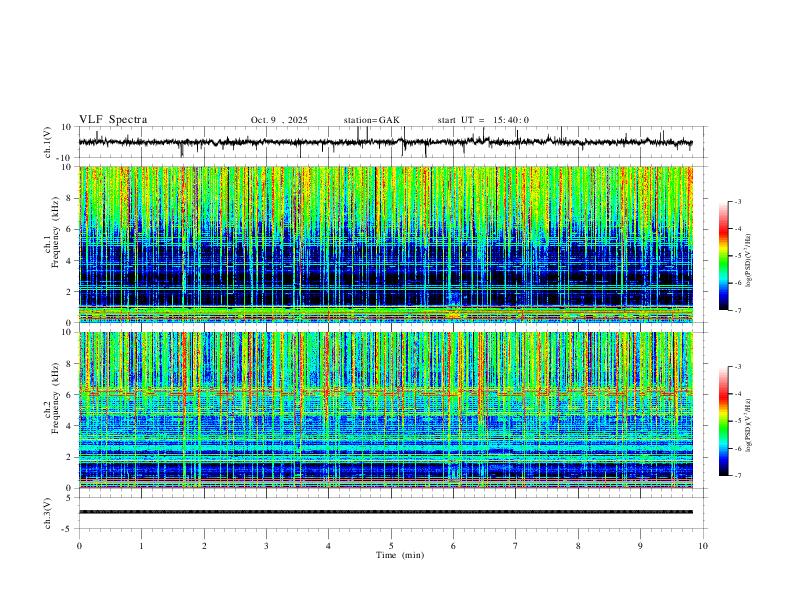Click the "2" tick on ch.2 frequency axis
792x612 pixels.
[70, 456]
